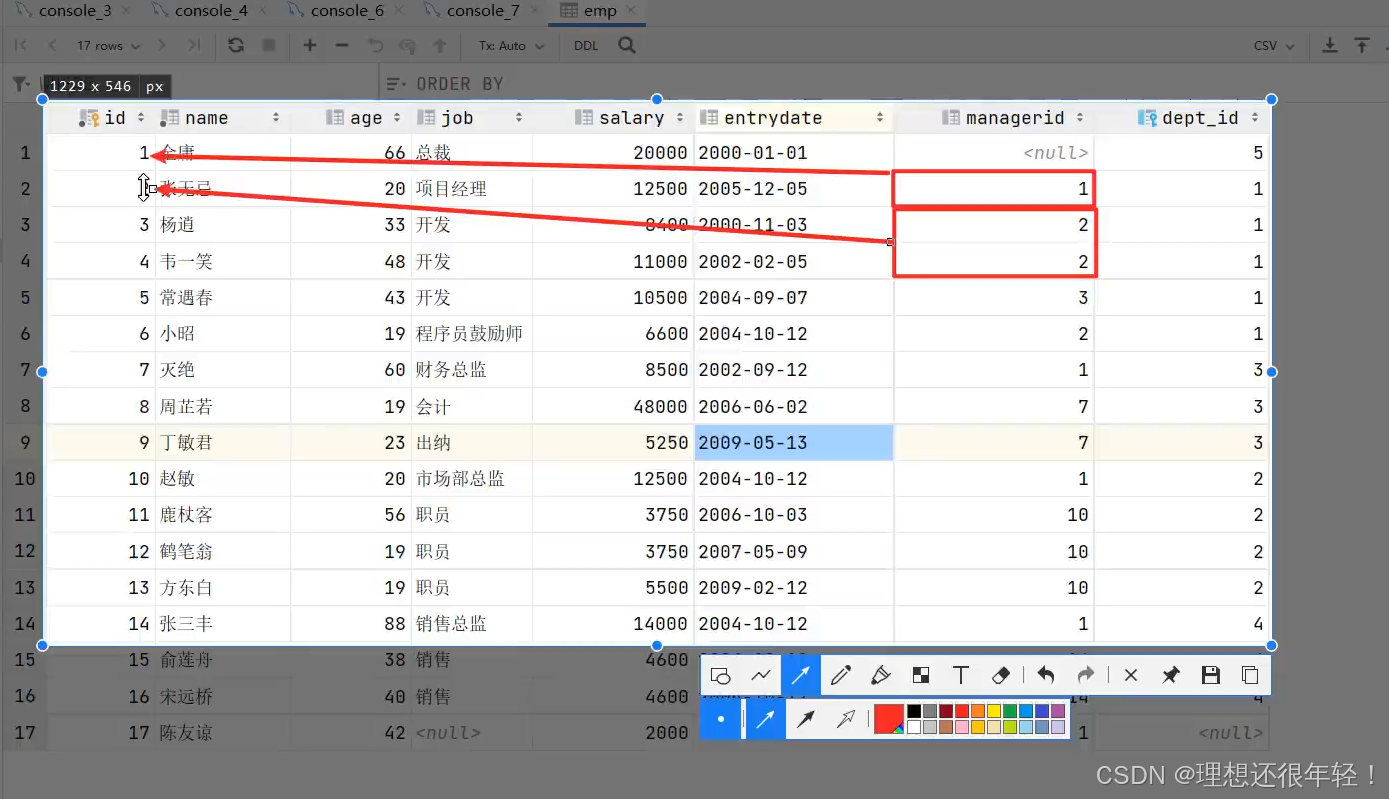1389x799 pixels.
Task: Redo the annotation
Action: click(x=1085, y=675)
